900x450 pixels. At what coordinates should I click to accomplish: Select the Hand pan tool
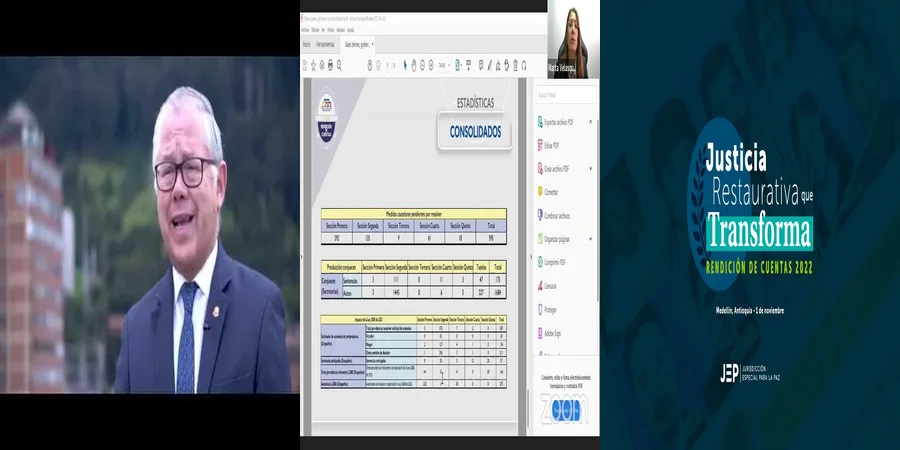click(x=414, y=65)
